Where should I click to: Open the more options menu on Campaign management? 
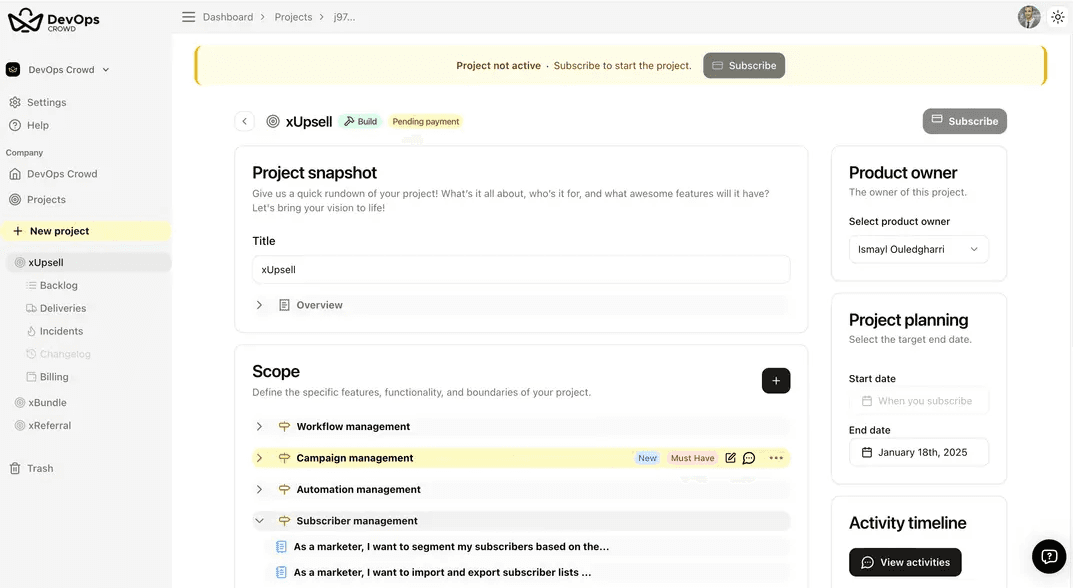click(776, 457)
